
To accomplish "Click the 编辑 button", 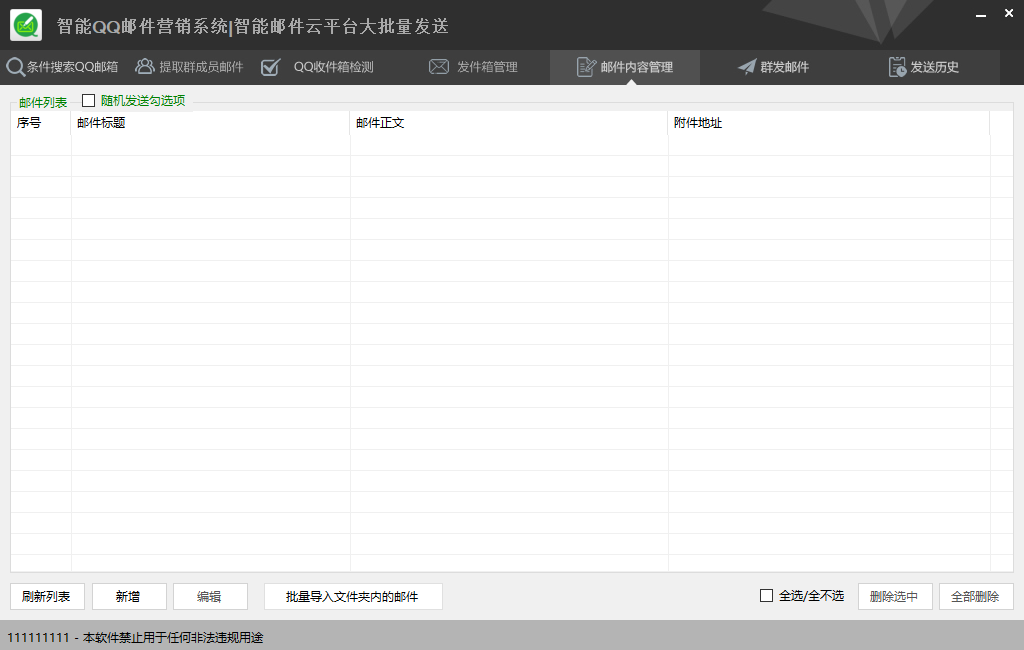I will tap(210, 596).
